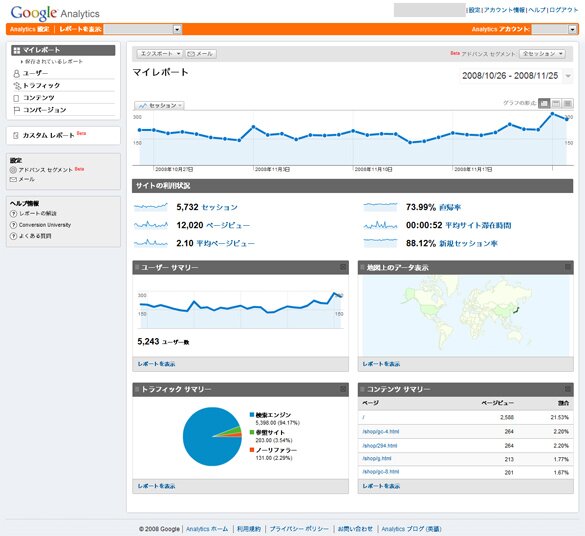Open the マイレポート dashboard icon in sidebar
This screenshot has width=585, height=536.
(16, 50)
